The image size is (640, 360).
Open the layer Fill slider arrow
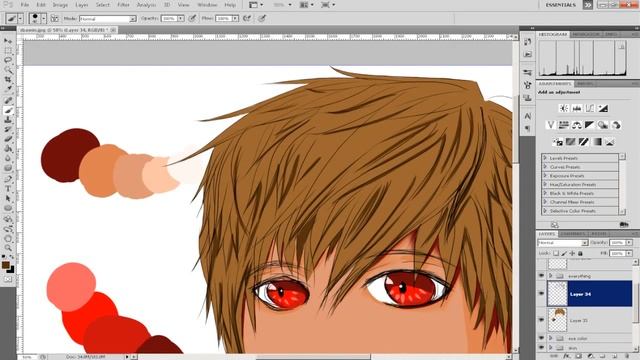(629, 253)
